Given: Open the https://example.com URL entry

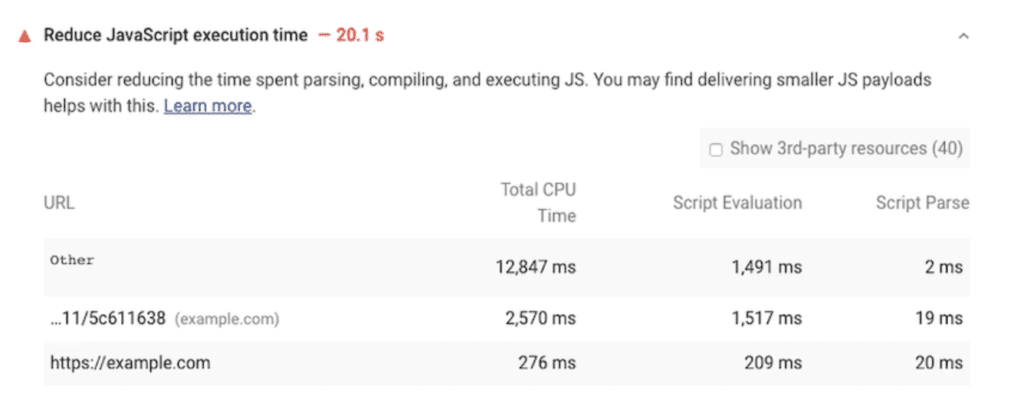Looking at the screenshot, I should tap(130, 363).
